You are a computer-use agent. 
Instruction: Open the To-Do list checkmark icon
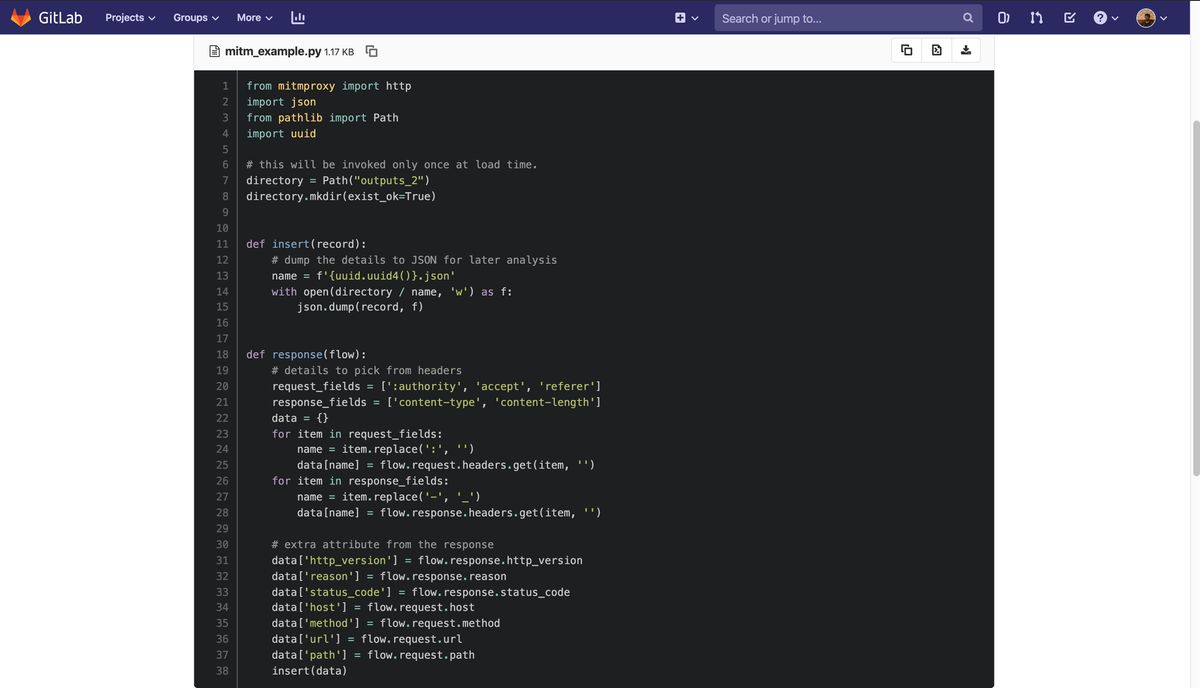(x=1069, y=17)
